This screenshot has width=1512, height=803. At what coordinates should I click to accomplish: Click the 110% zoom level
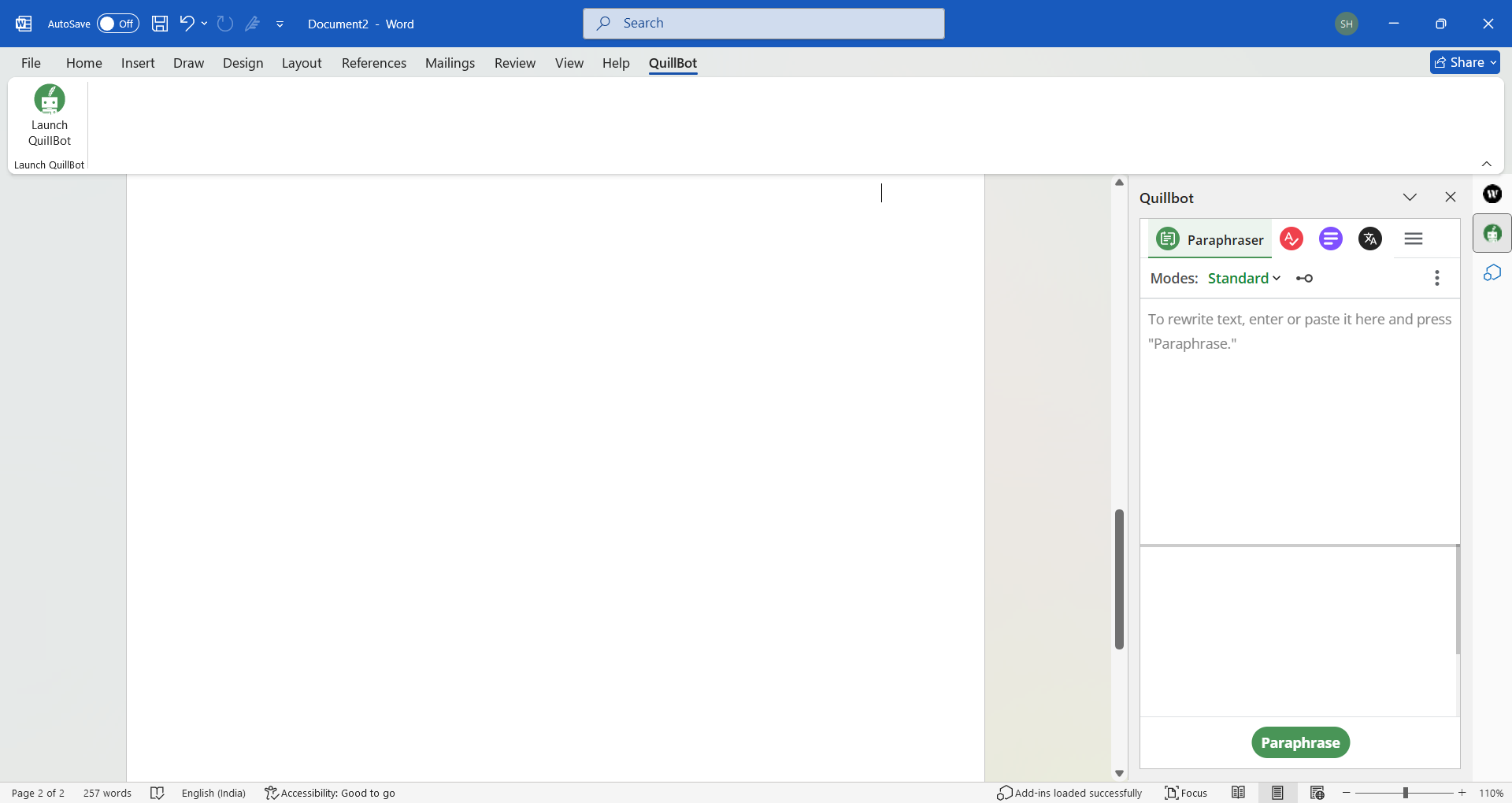(x=1491, y=793)
